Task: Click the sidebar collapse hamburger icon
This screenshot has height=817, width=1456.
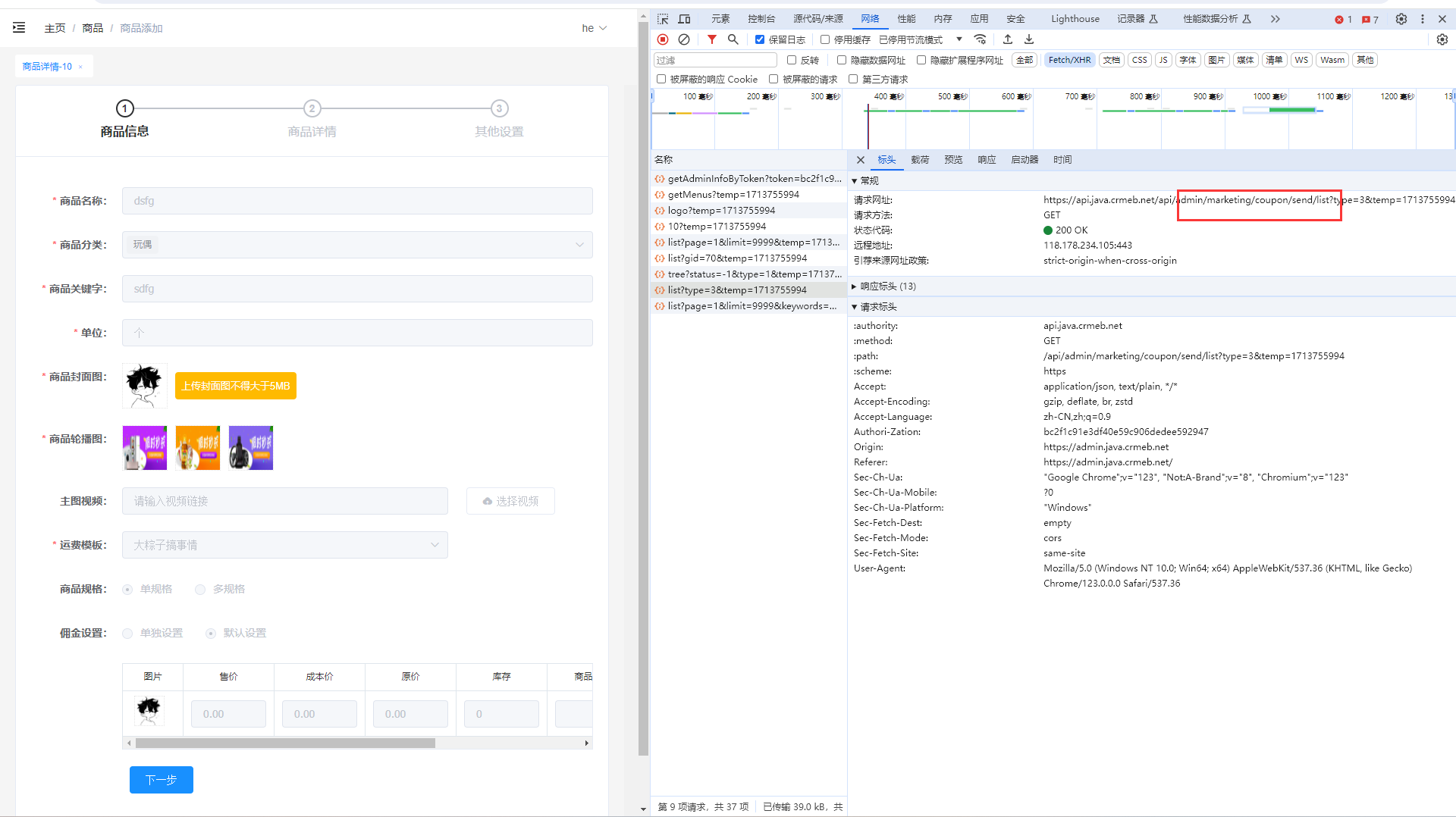Action: (19, 28)
